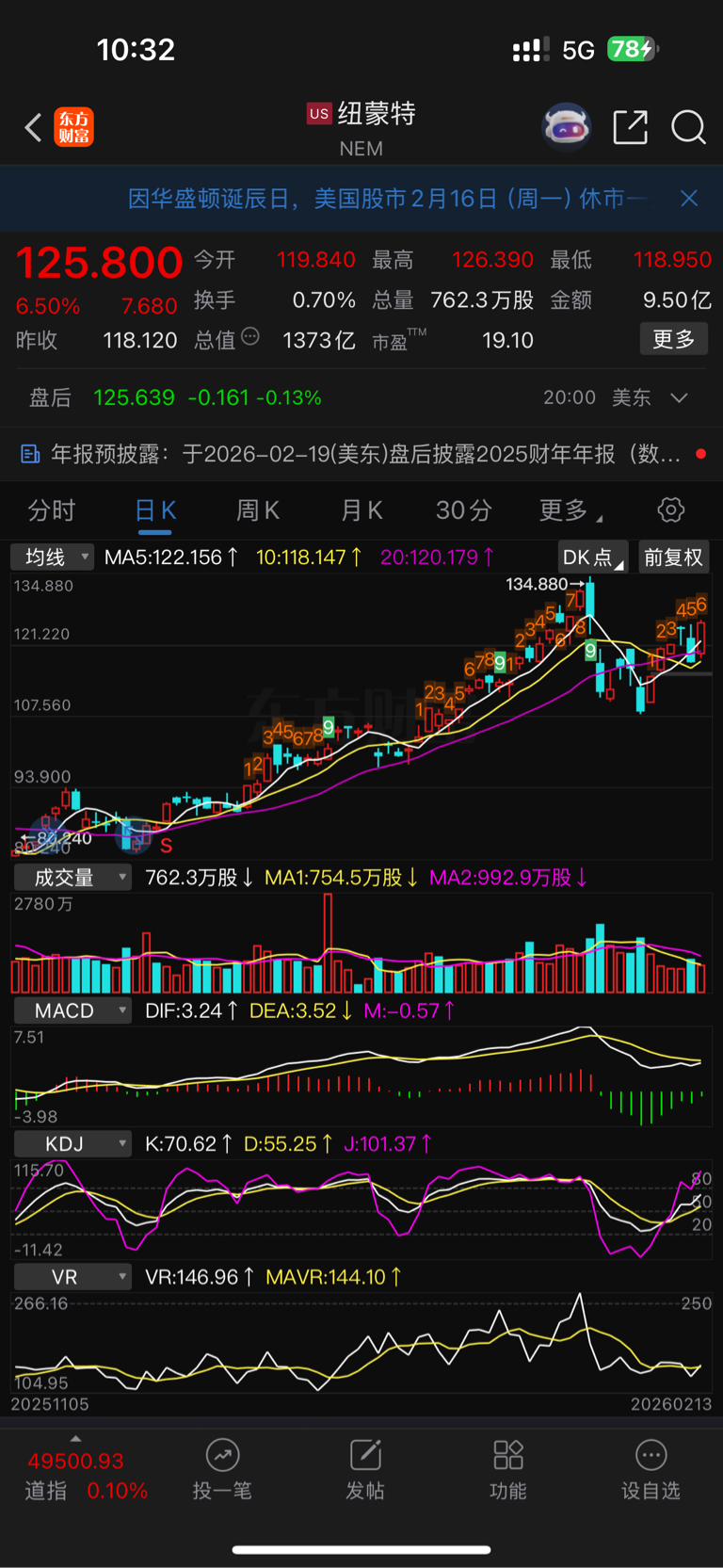The width and height of the screenshot is (723, 1568).
Task: Tap the share export icon
Action: [630, 126]
